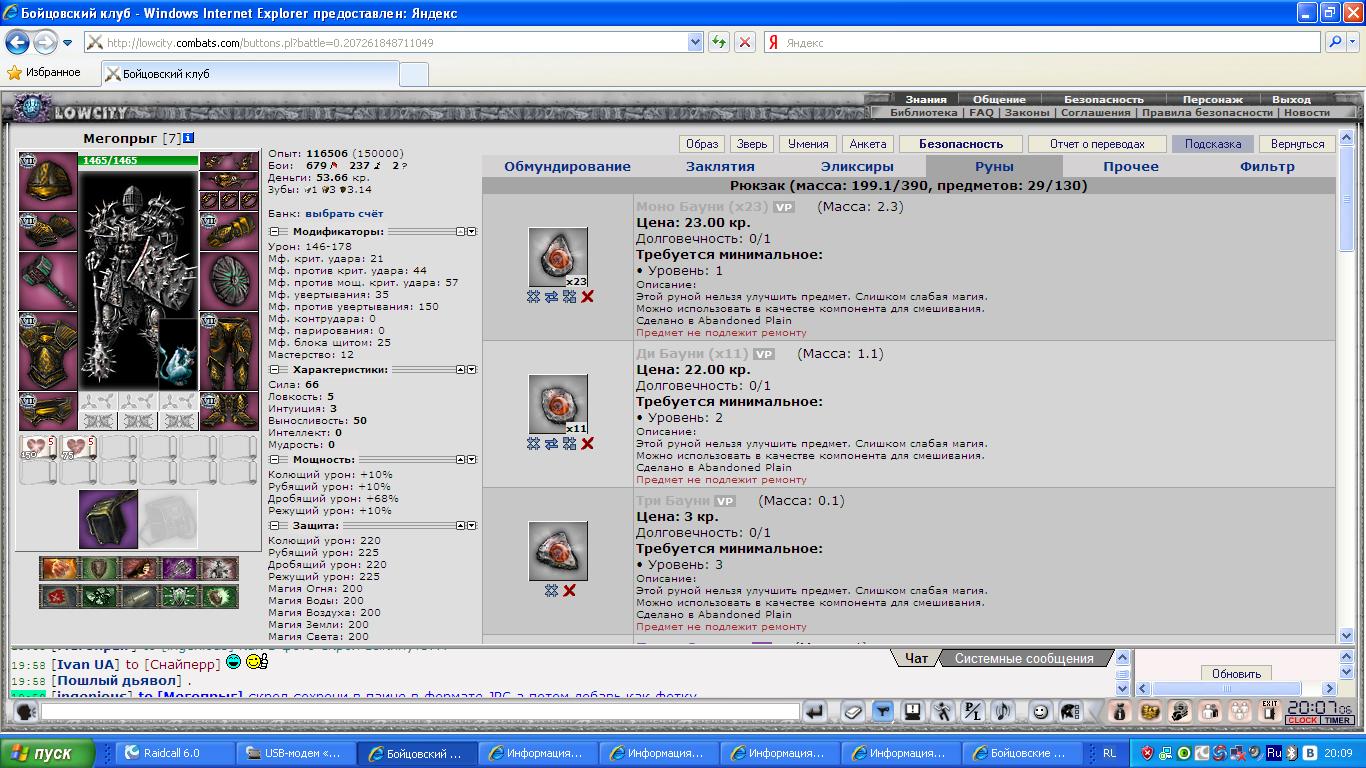Open Отчет о переводах
Screen dimensions: 1366x768
[x=1097, y=144]
